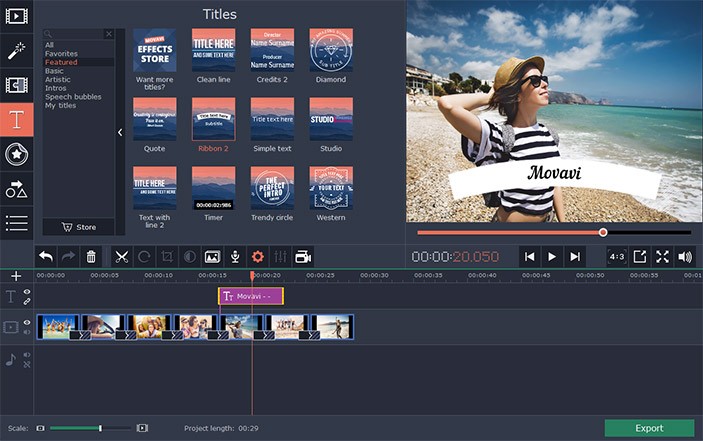Select the Quote title thumbnail

point(155,119)
